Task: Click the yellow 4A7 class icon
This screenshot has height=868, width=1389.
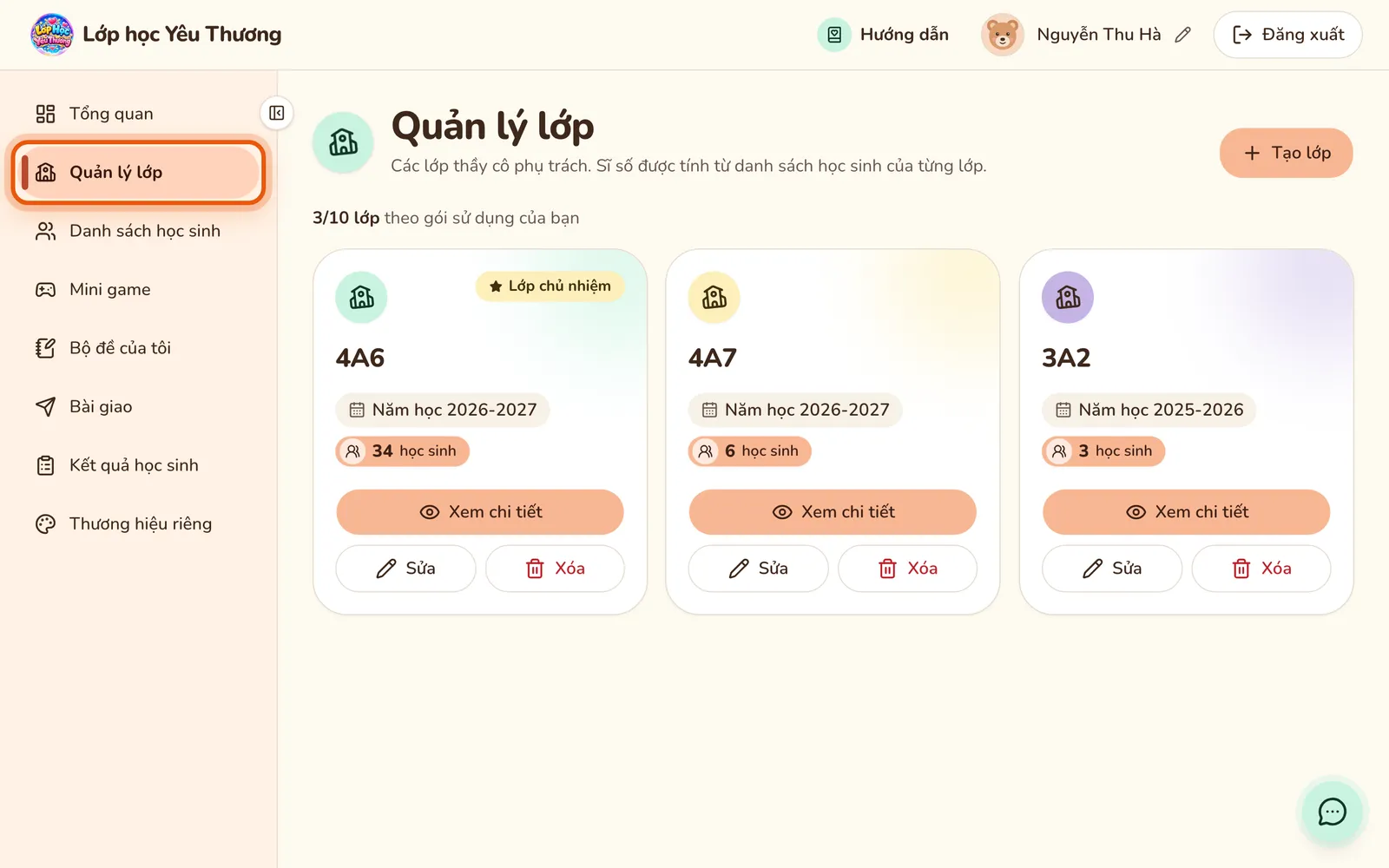Action: click(714, 297)
